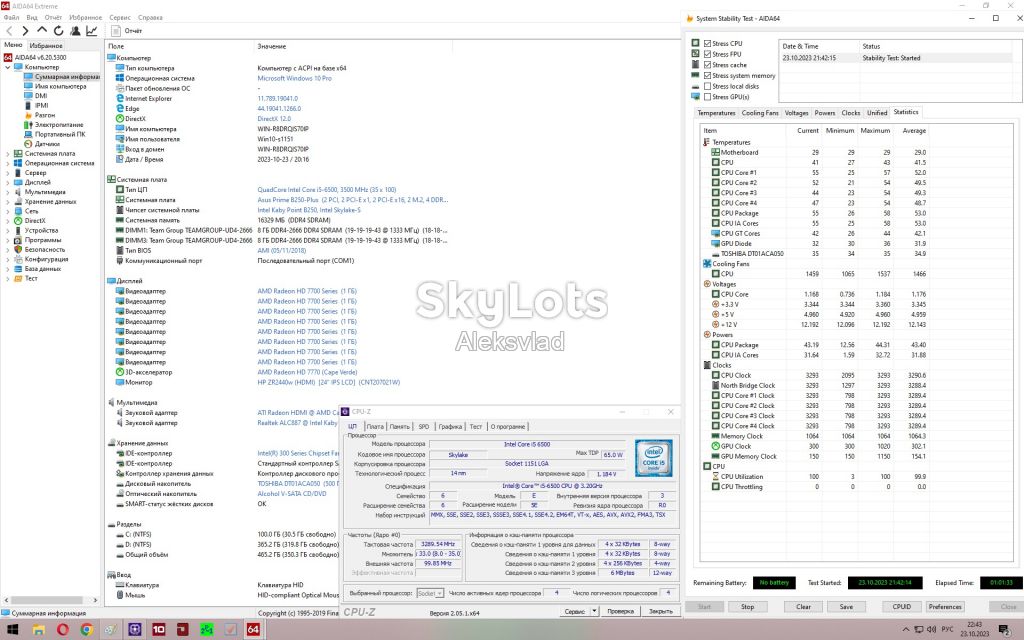Select the DMI tree item
The height and width of the screenshot is (640, 1024).
click(41, 96)
